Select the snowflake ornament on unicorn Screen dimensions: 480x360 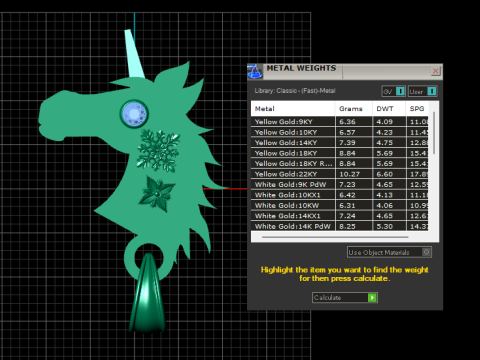tap(158, 150)
